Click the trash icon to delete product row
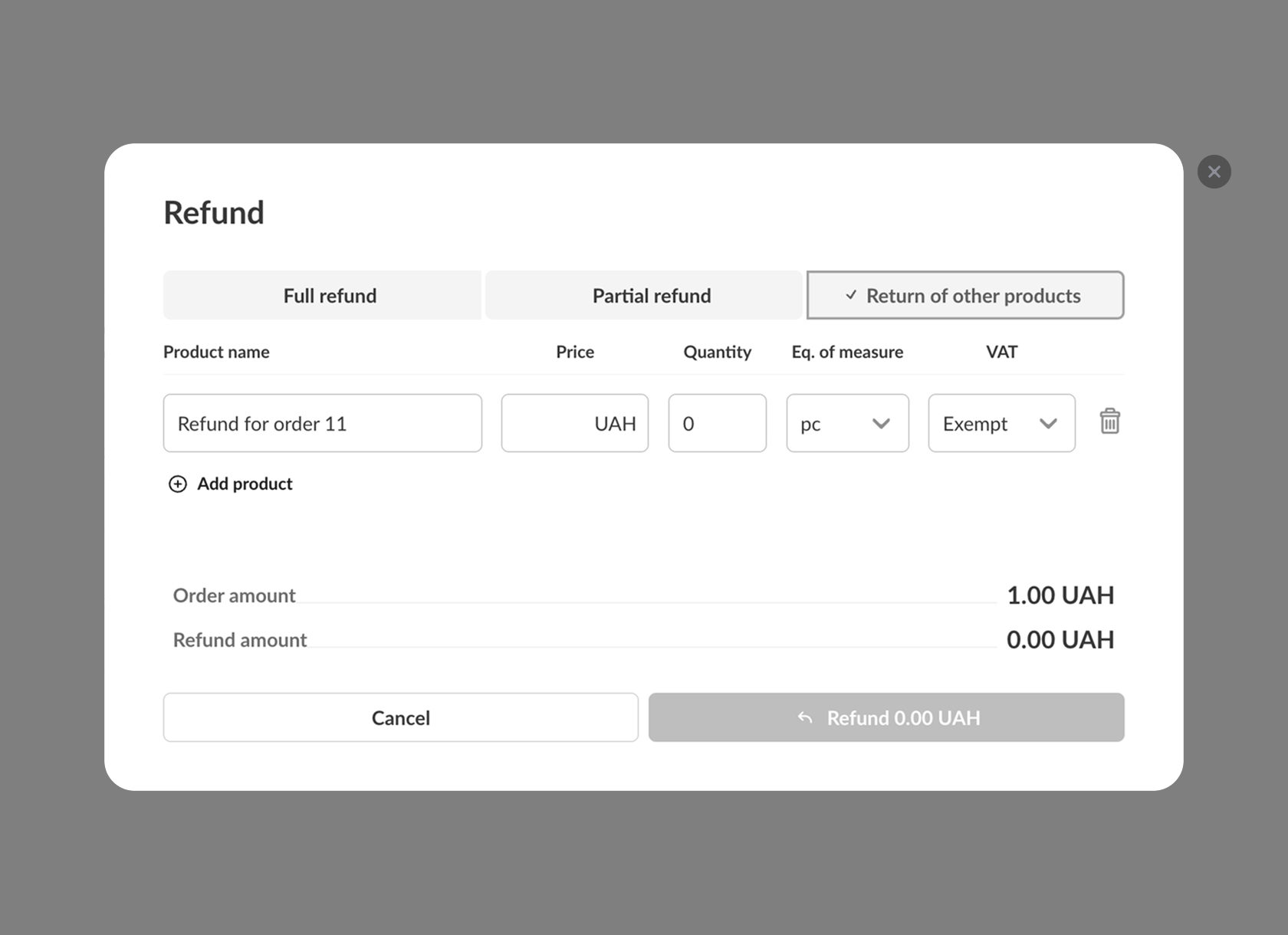The height and width of the screenshot is (935, 1288). (1109, 422)
